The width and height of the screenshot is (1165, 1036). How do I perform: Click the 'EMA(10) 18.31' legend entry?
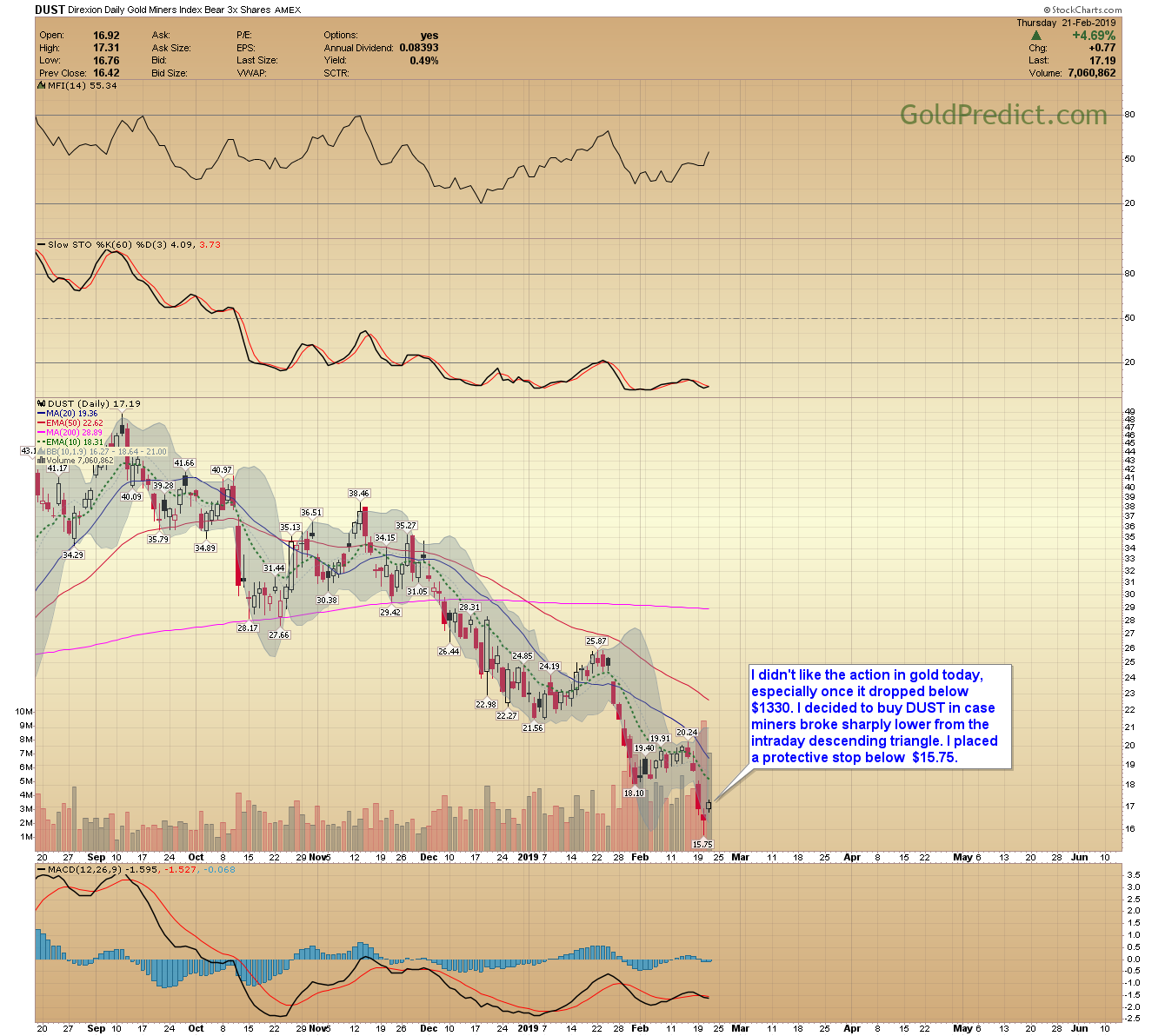[x=74, y=442]
